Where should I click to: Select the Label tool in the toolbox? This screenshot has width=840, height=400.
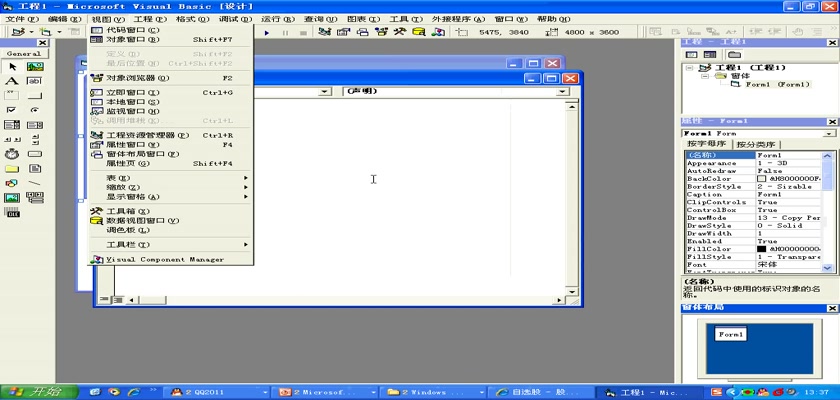(x=12, y=81)
